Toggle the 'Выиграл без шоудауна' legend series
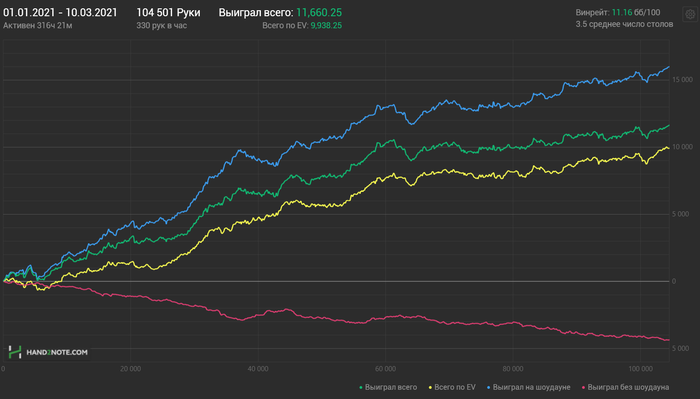Screen dimensions: 700x399 click(625, 387)
